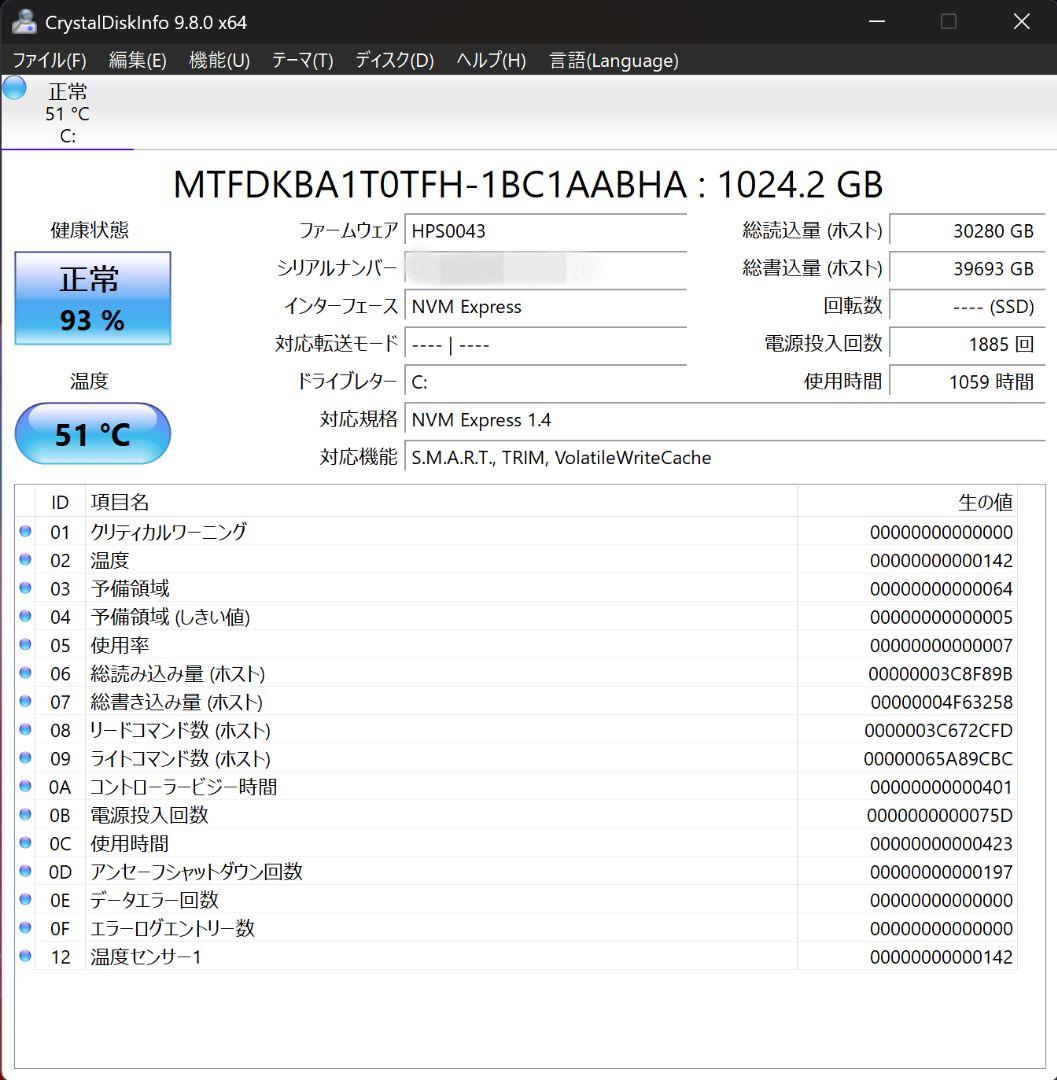Viewport: 1057px width, 1080px height.
Task: Click the 項目名 column header
Action: (441, 502)
